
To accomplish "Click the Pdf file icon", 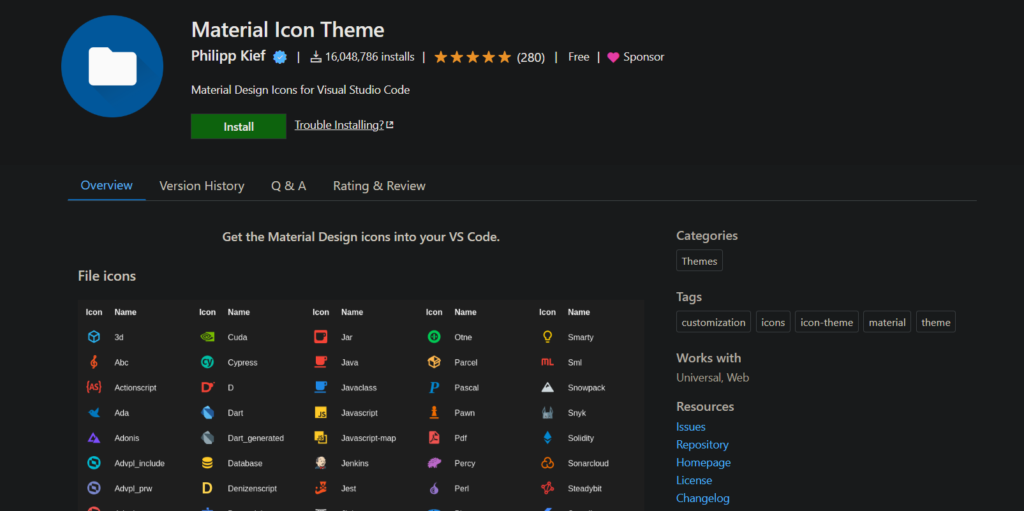I will (x=434, y=438).
